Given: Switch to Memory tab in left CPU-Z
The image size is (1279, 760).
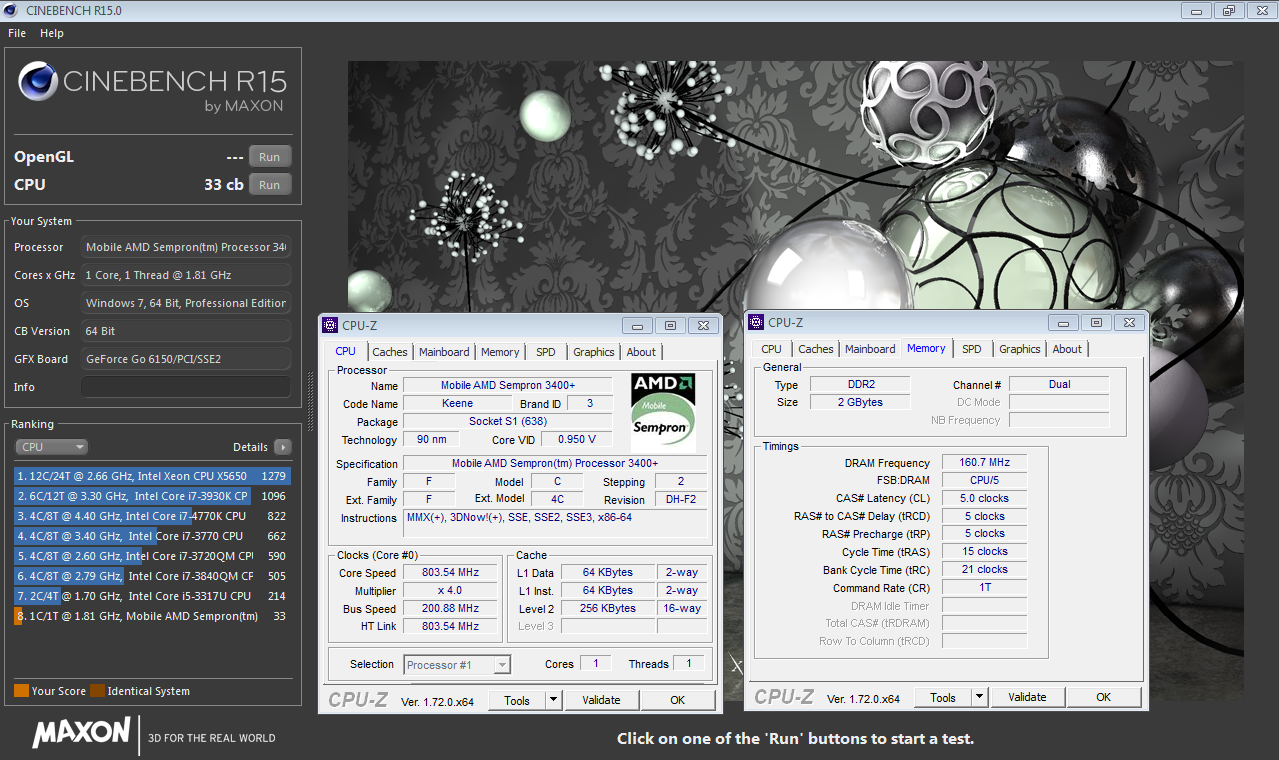Looking at the screenshot, I should click(500, 352).
